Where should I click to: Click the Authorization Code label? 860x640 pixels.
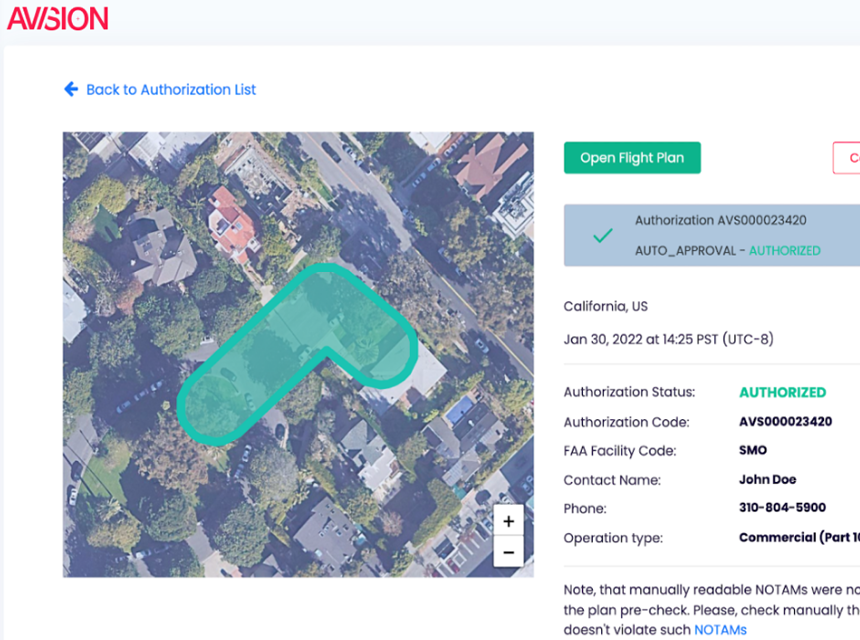point(626,422)
